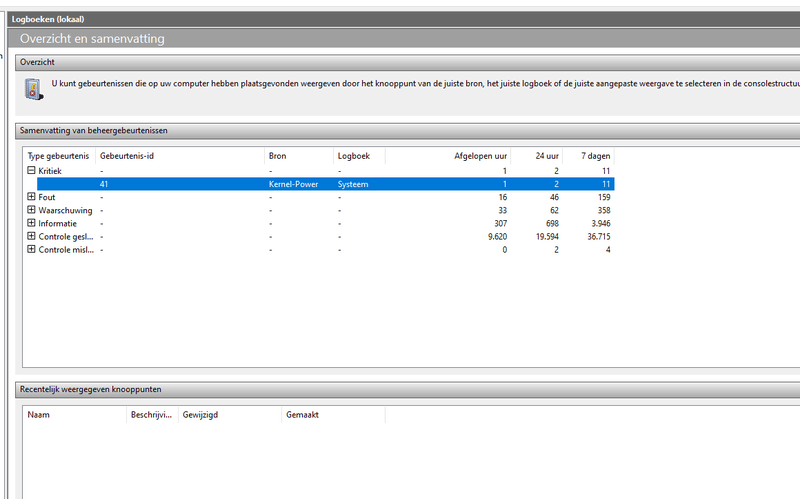Expand the Informatie event type row

pos(31,223)
